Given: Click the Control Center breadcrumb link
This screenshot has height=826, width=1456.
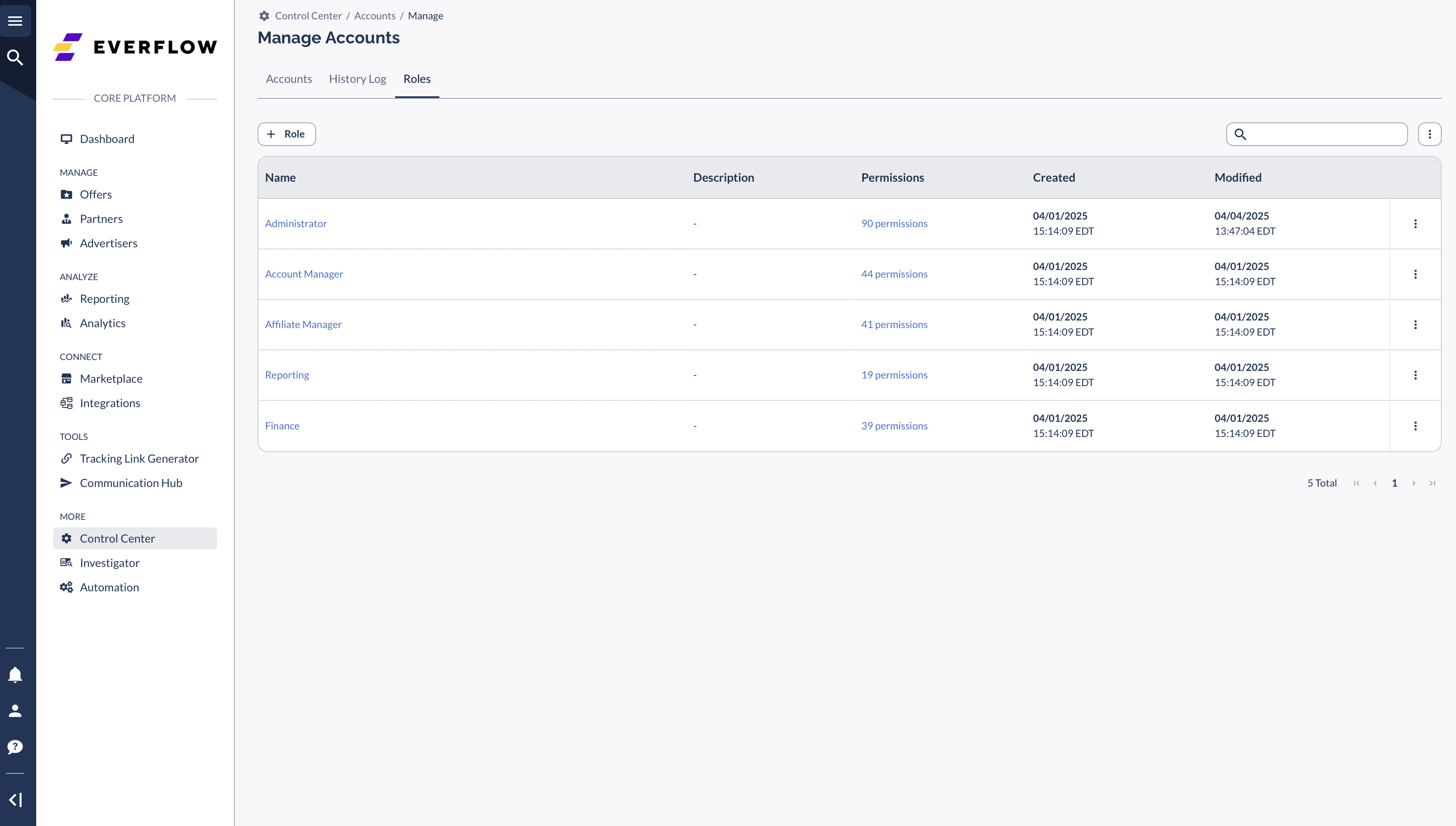Looking at the screenshot, I should tap(308, 16).
